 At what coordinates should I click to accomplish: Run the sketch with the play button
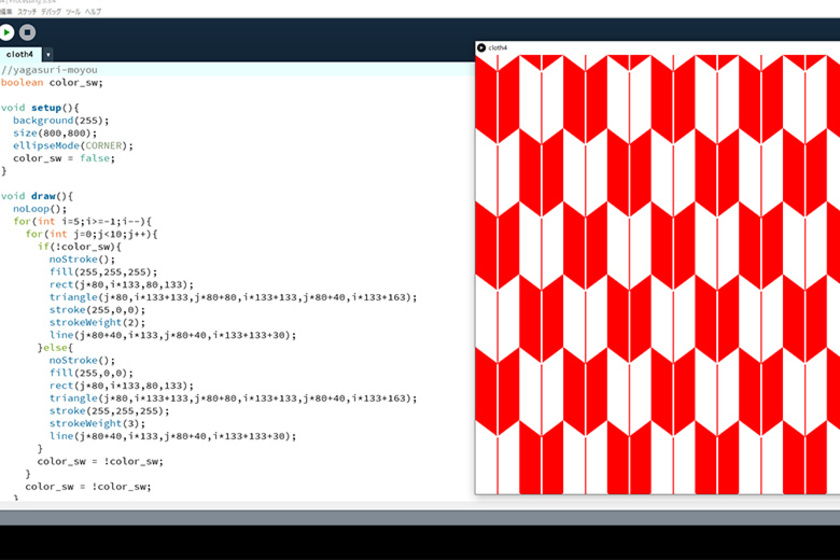click(7, 33)
